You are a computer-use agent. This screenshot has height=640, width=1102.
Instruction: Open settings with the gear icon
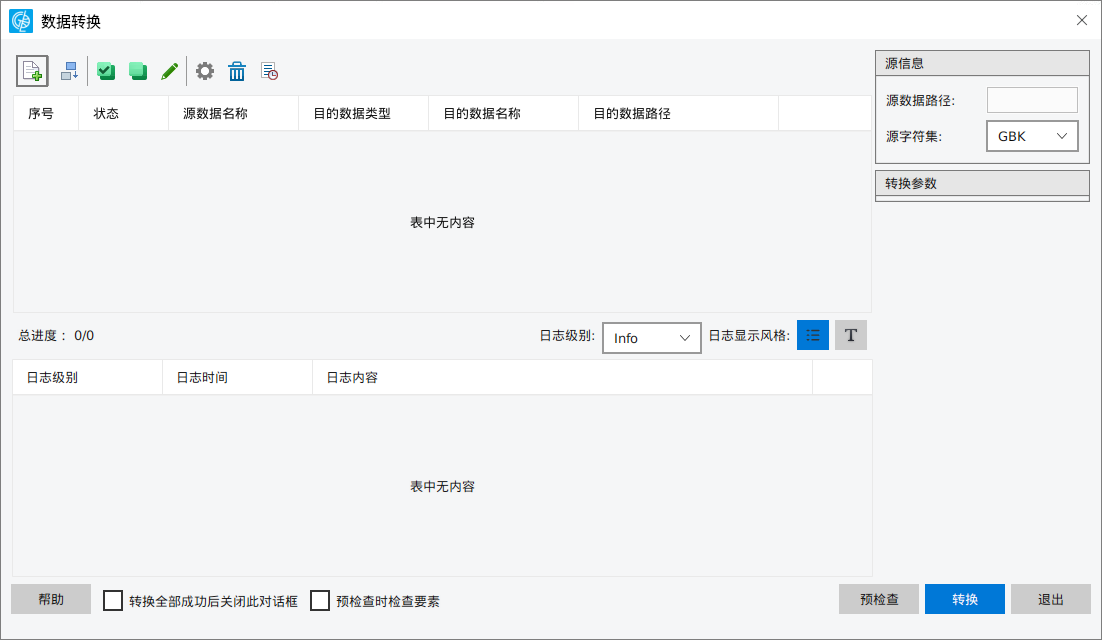pos(205,71)
